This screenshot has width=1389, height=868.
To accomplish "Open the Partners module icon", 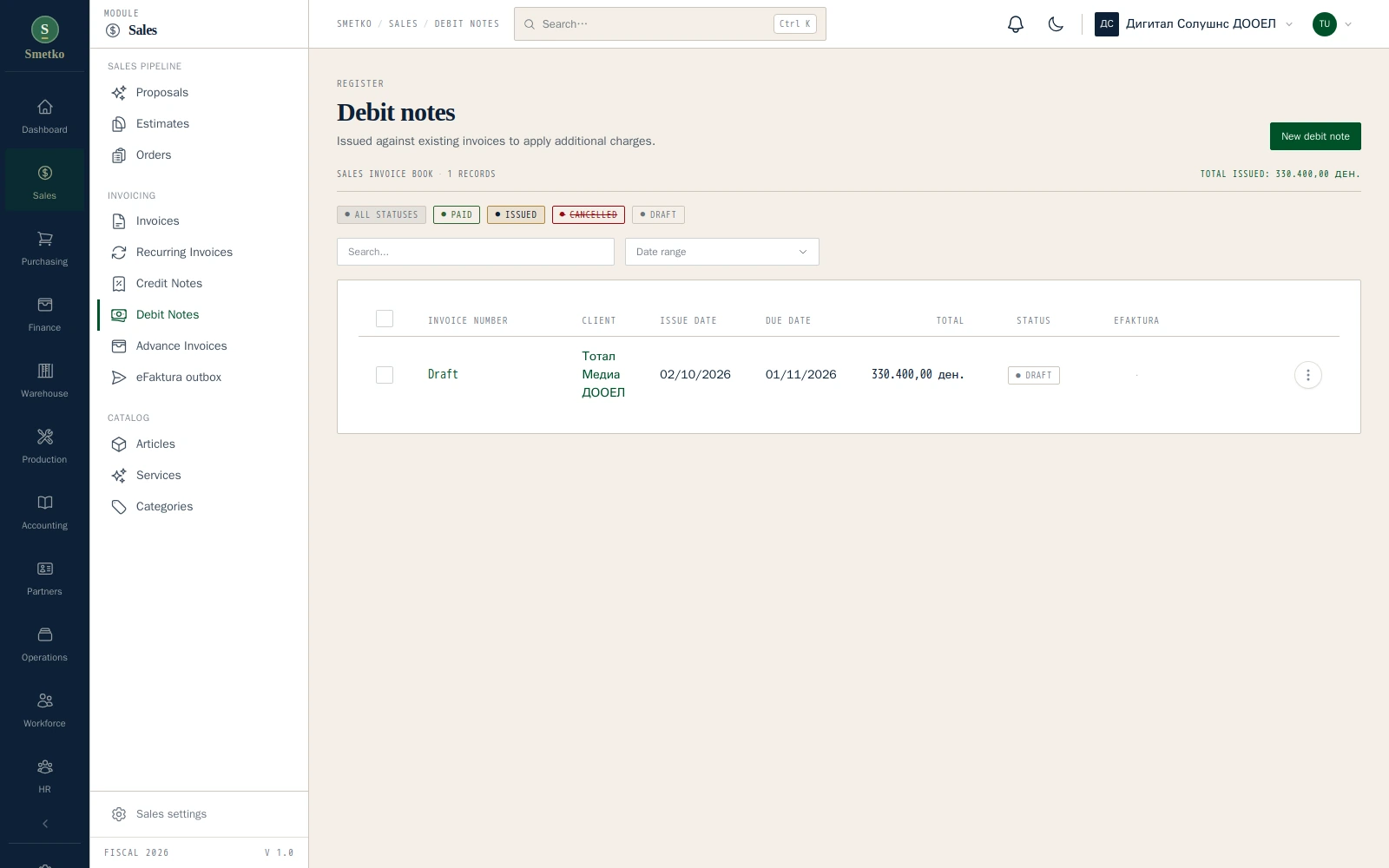I will [44, 569].
